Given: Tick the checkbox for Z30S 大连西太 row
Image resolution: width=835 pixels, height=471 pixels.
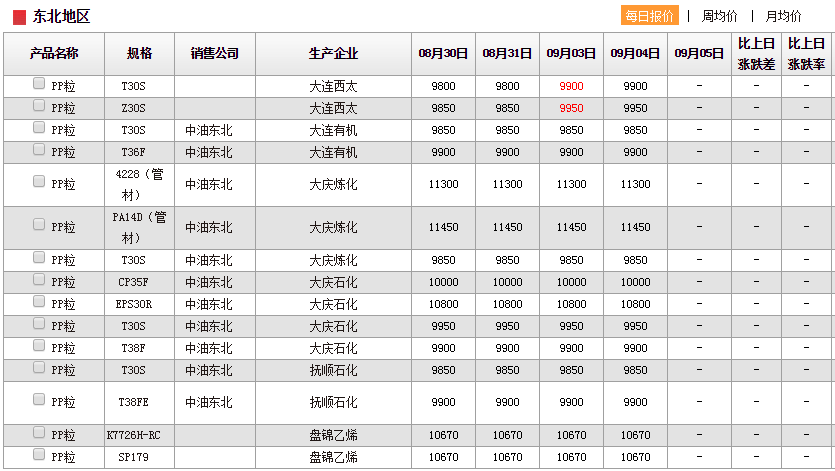Looking at the screenshot, I should pyautogui.click(x=38, y=105).
